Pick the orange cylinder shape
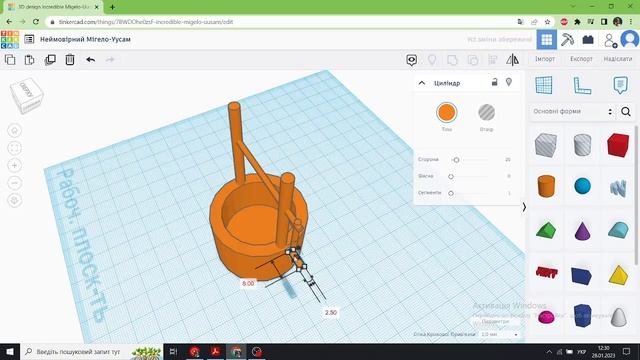Viewport: 640px width, 360px height. tap(546, 186)
